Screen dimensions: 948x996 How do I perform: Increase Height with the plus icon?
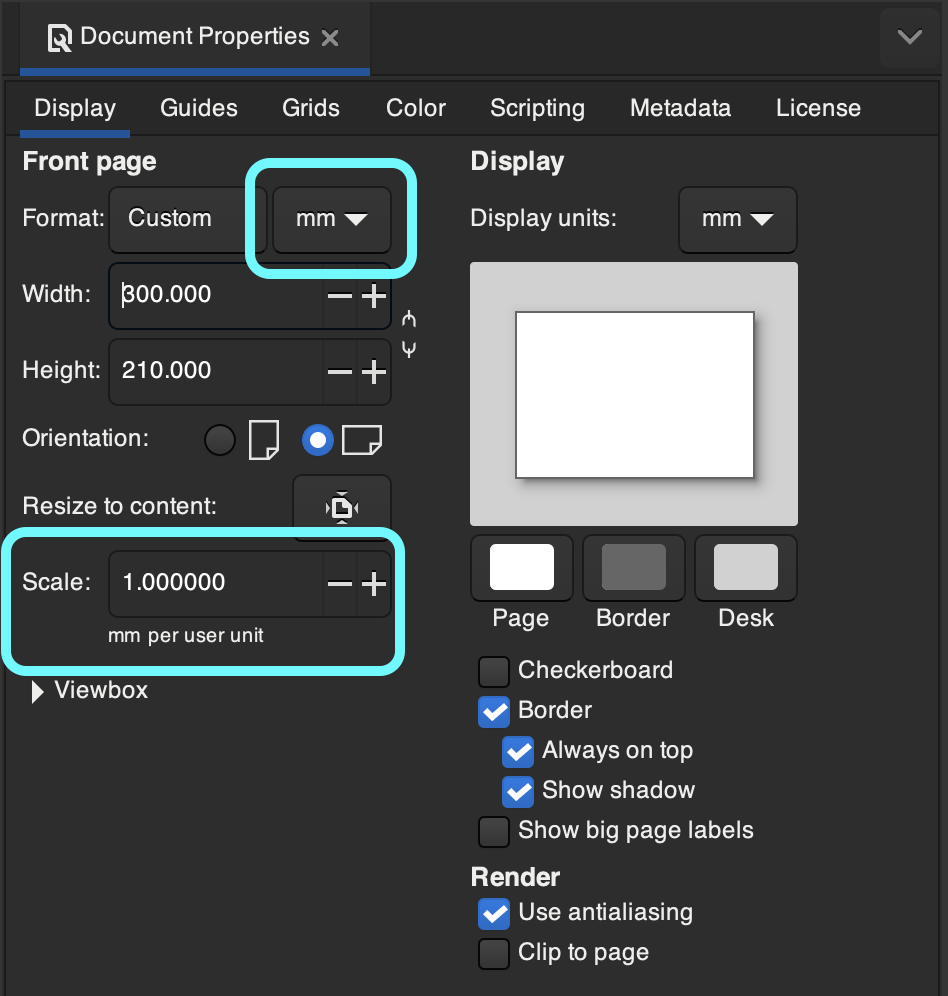(x=374, y=372)
